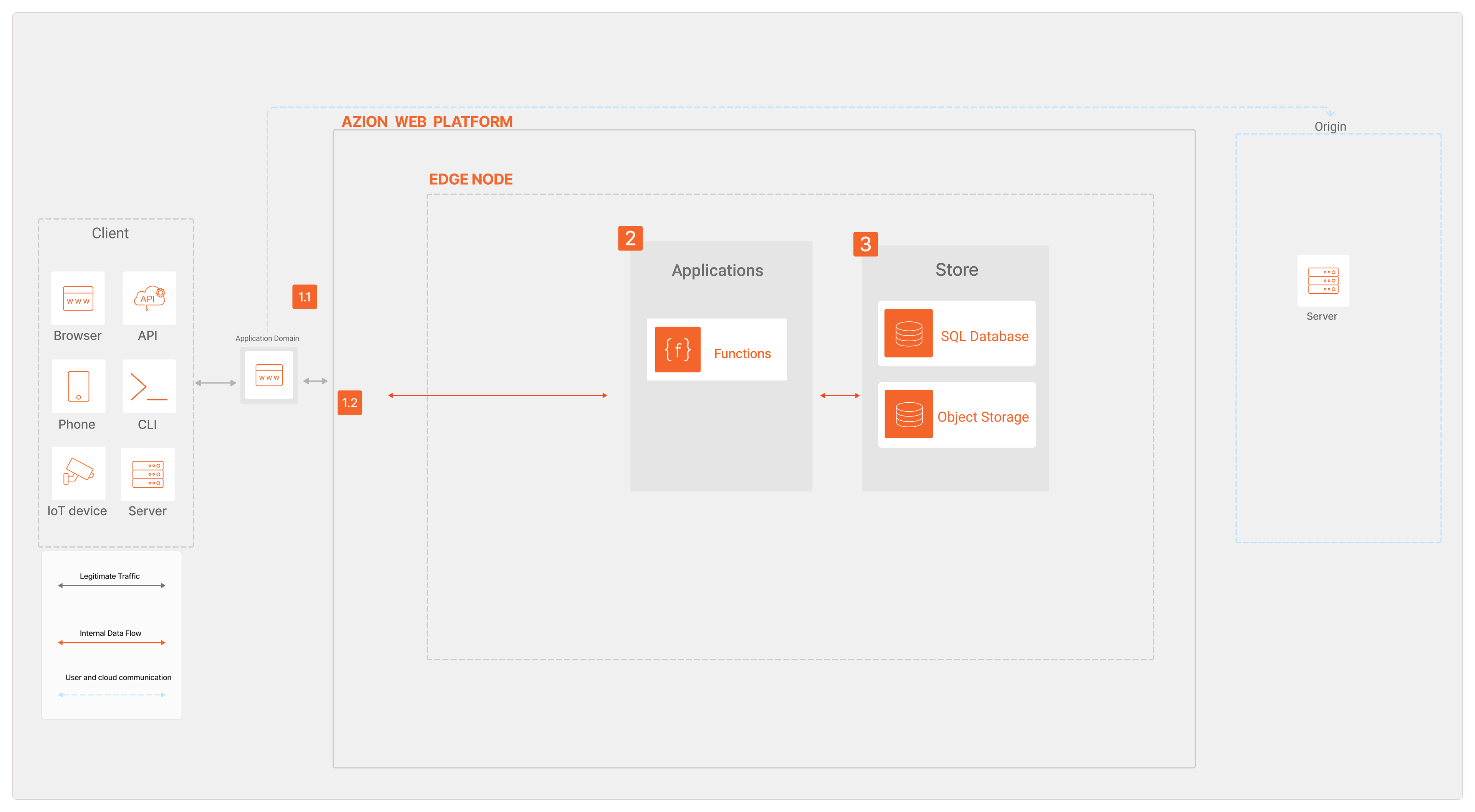Select the Client Server rack icon
Image resolution: width=1475 pixels, height=812 pixels.
click(148, 474)
